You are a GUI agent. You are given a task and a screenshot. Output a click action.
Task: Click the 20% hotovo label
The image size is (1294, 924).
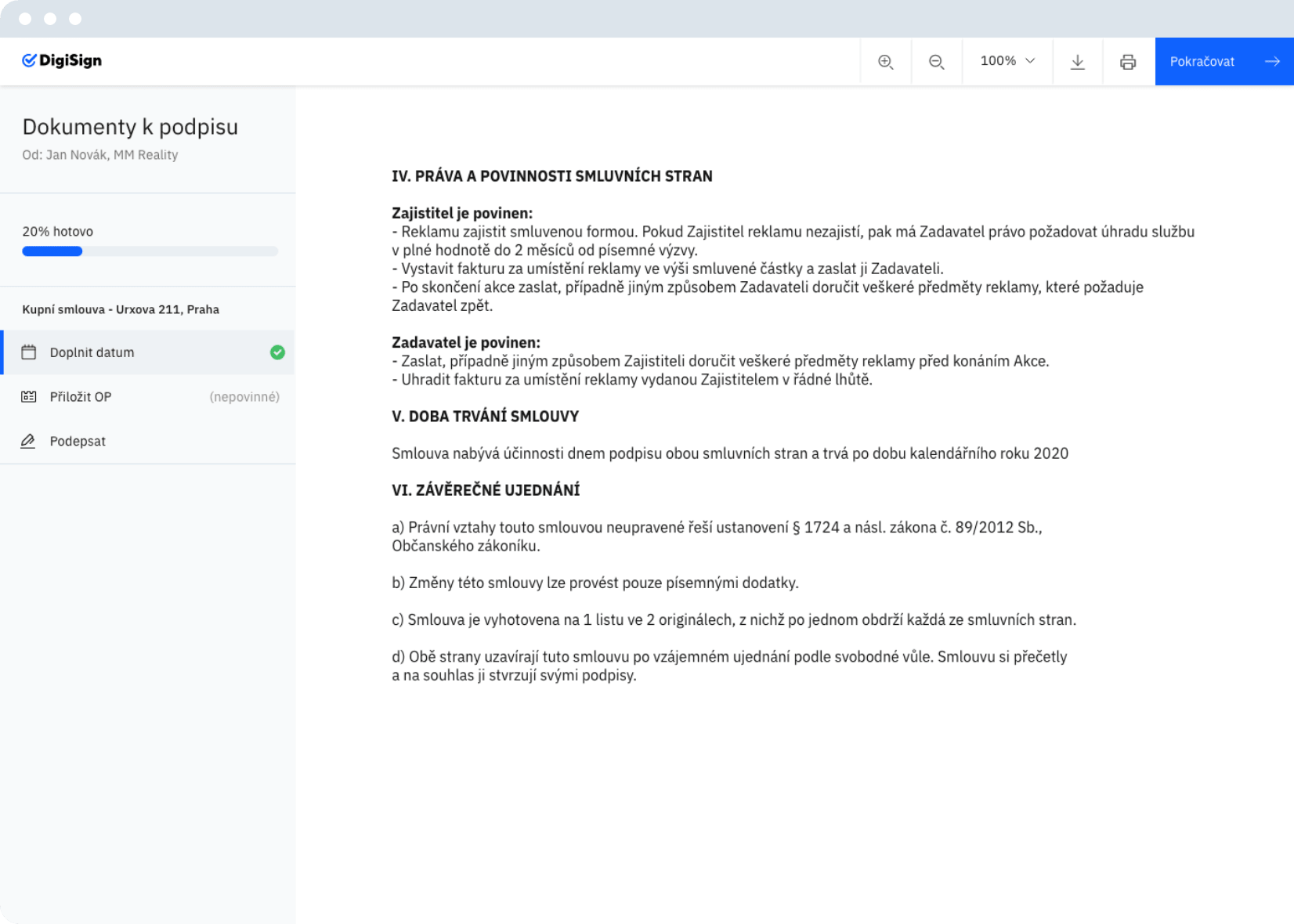click(x=58, y=232)
